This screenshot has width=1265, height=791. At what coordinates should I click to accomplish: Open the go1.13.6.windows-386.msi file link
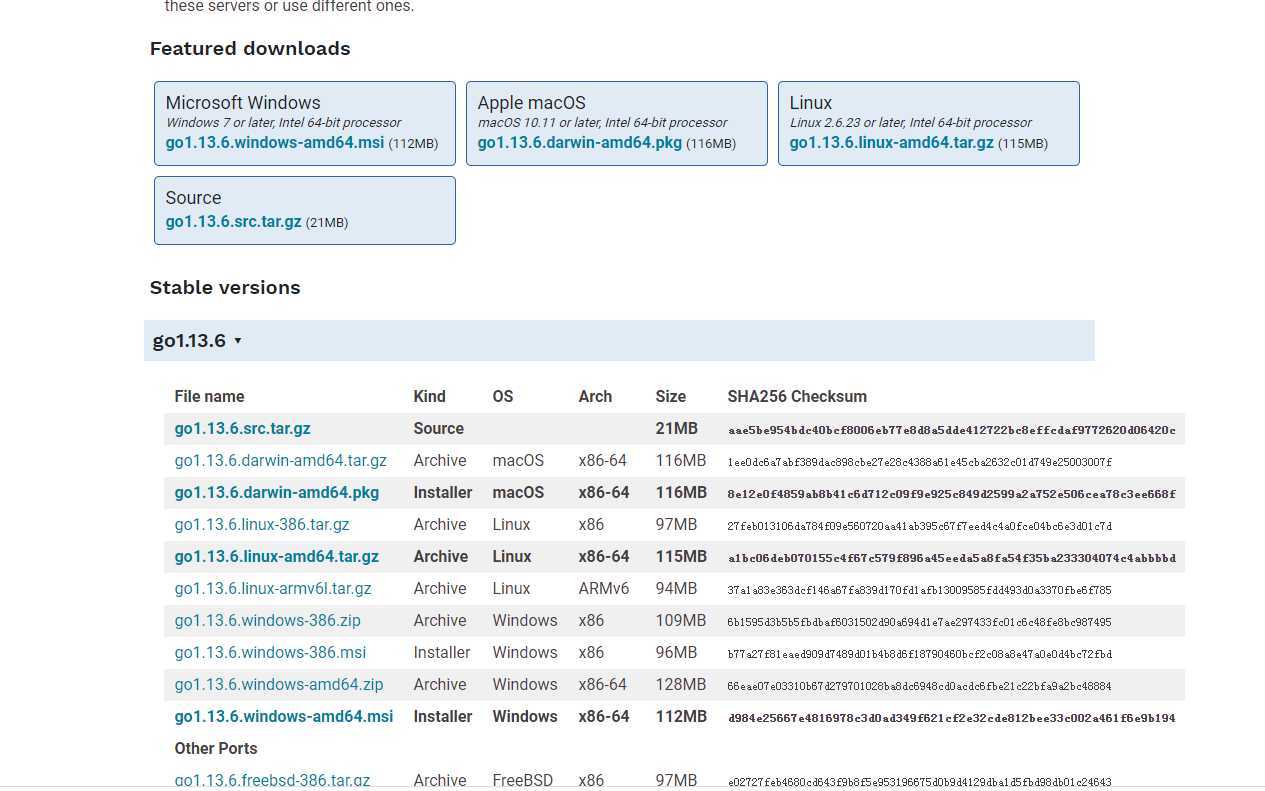coord(271,653)
